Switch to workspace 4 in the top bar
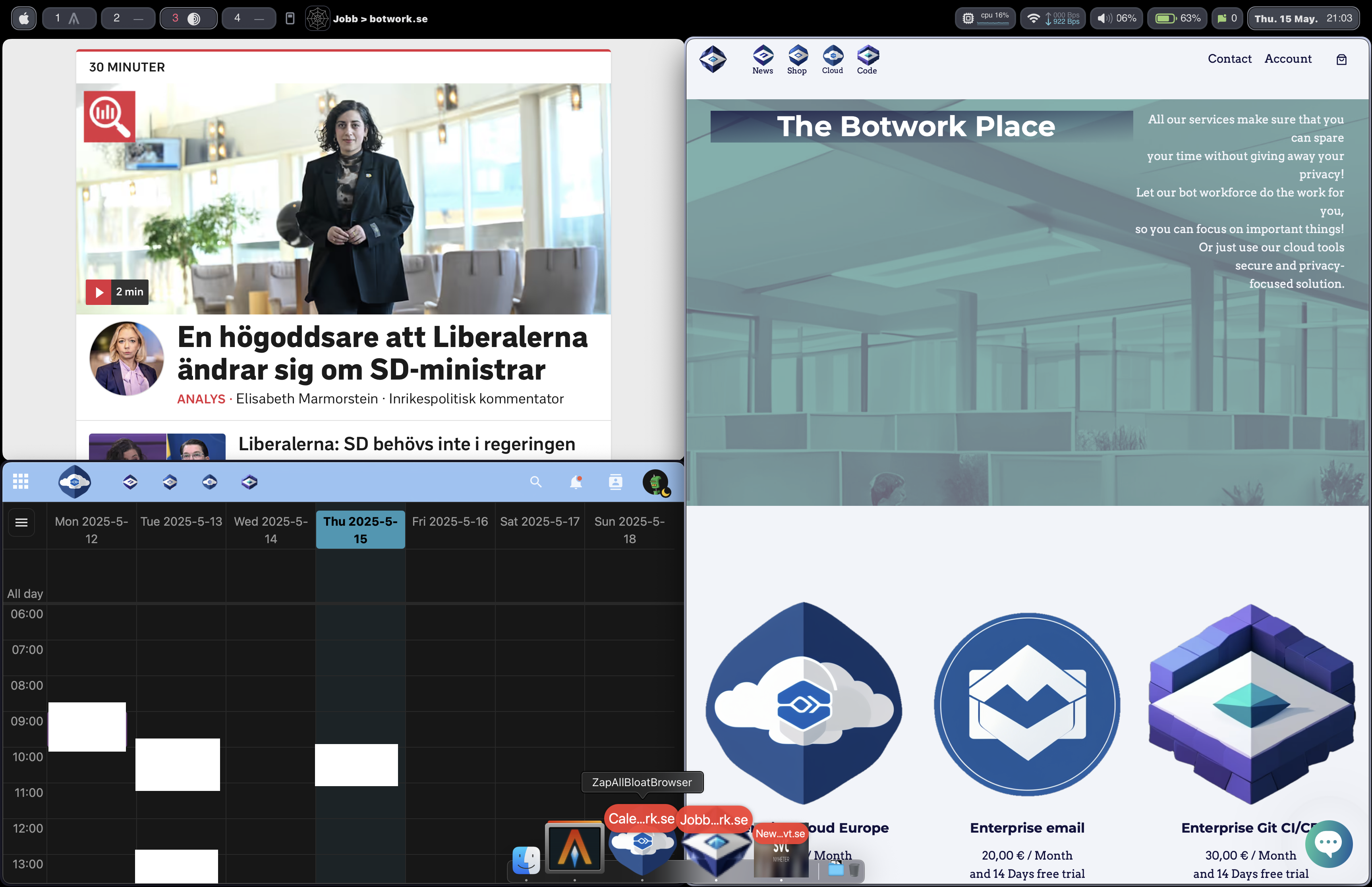1372x887 pixels. 249,18
